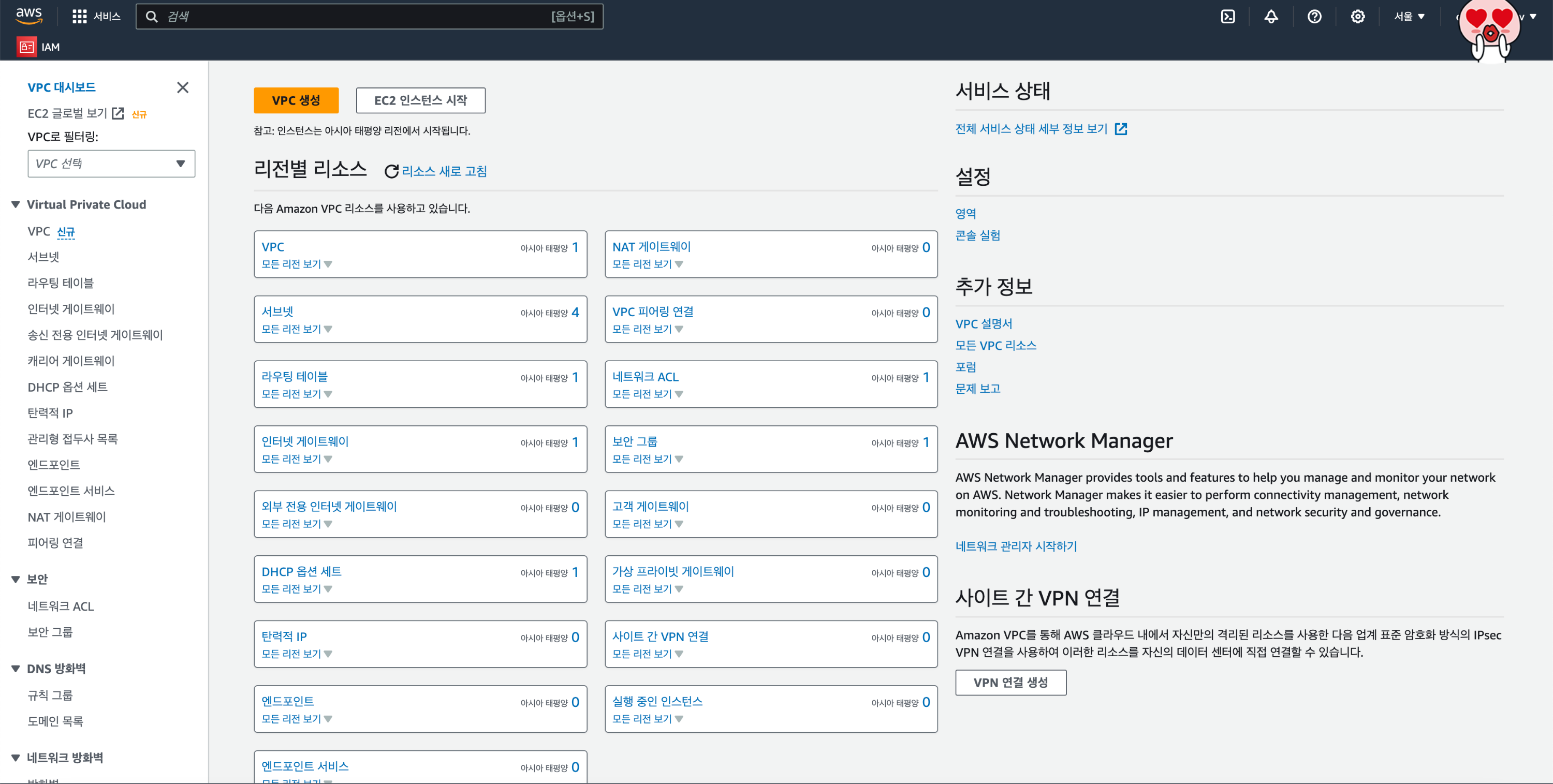Open AWS CloudShell terminal icon
The image size is (1553, 784).
pyautogui.click(x=1227, y=16)
